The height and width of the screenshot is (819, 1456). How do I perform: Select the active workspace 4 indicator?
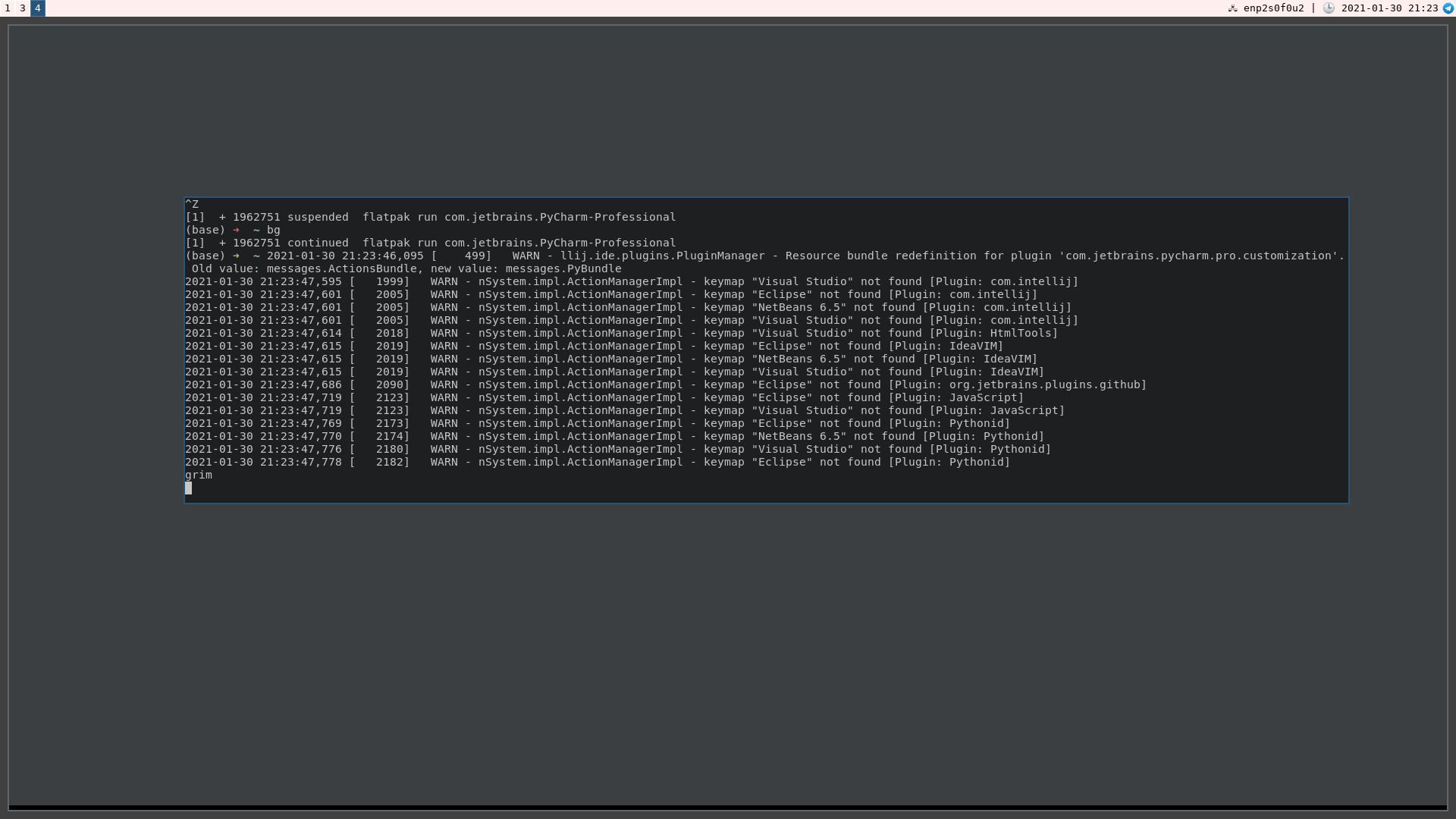36,8
